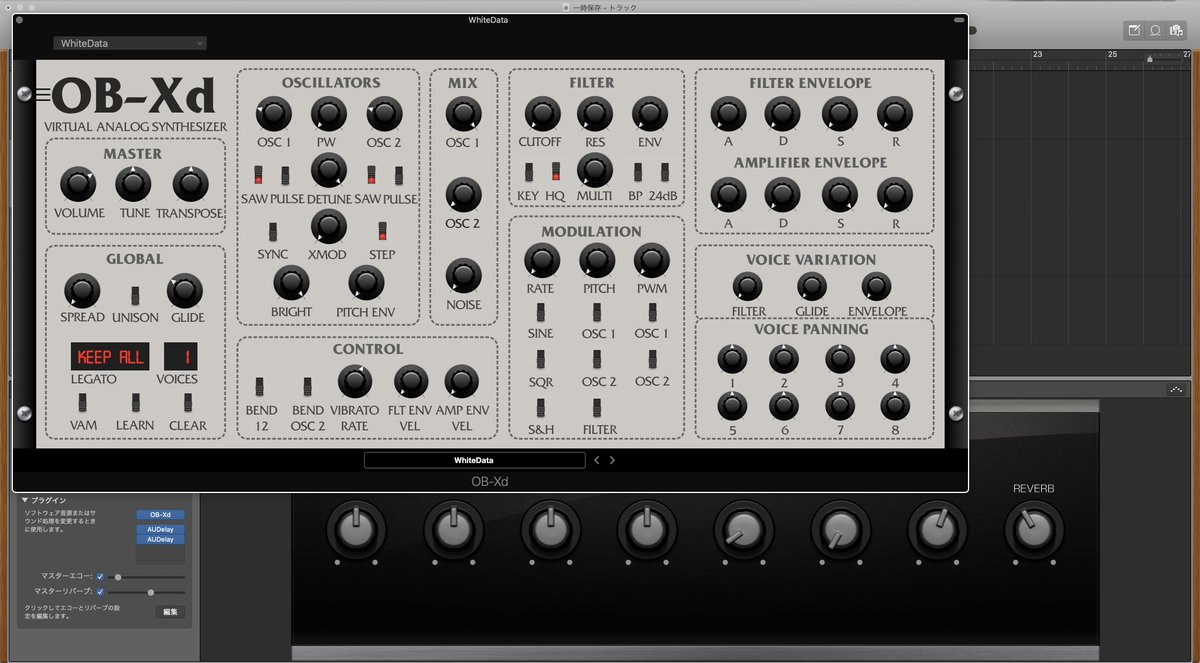Collapse the プラグイン section triangle
The image size is (1200, 663).
pyautogui.click(x=26, y=499)
